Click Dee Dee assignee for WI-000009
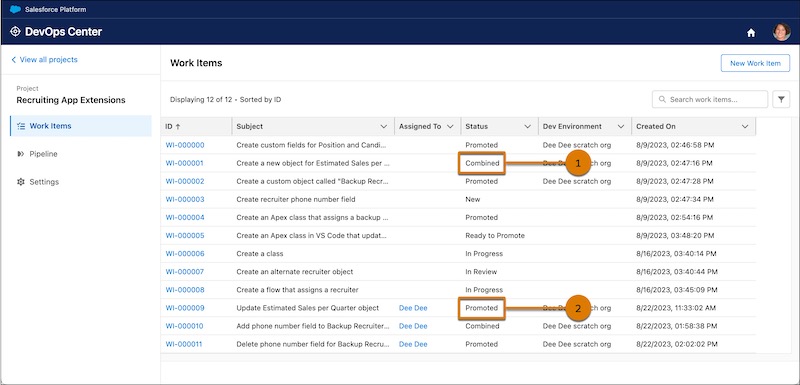 (413, 308)
